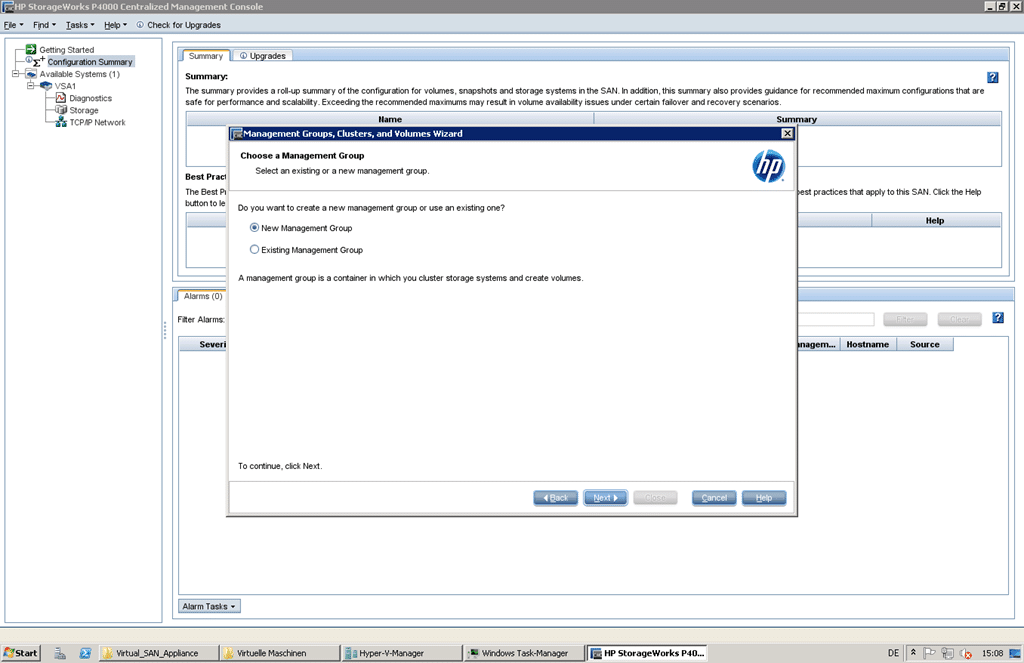The width and height of the screenshot is (1024, 663).
Task: Click the Upgrades tab info icon
Action: coord(243,56)
